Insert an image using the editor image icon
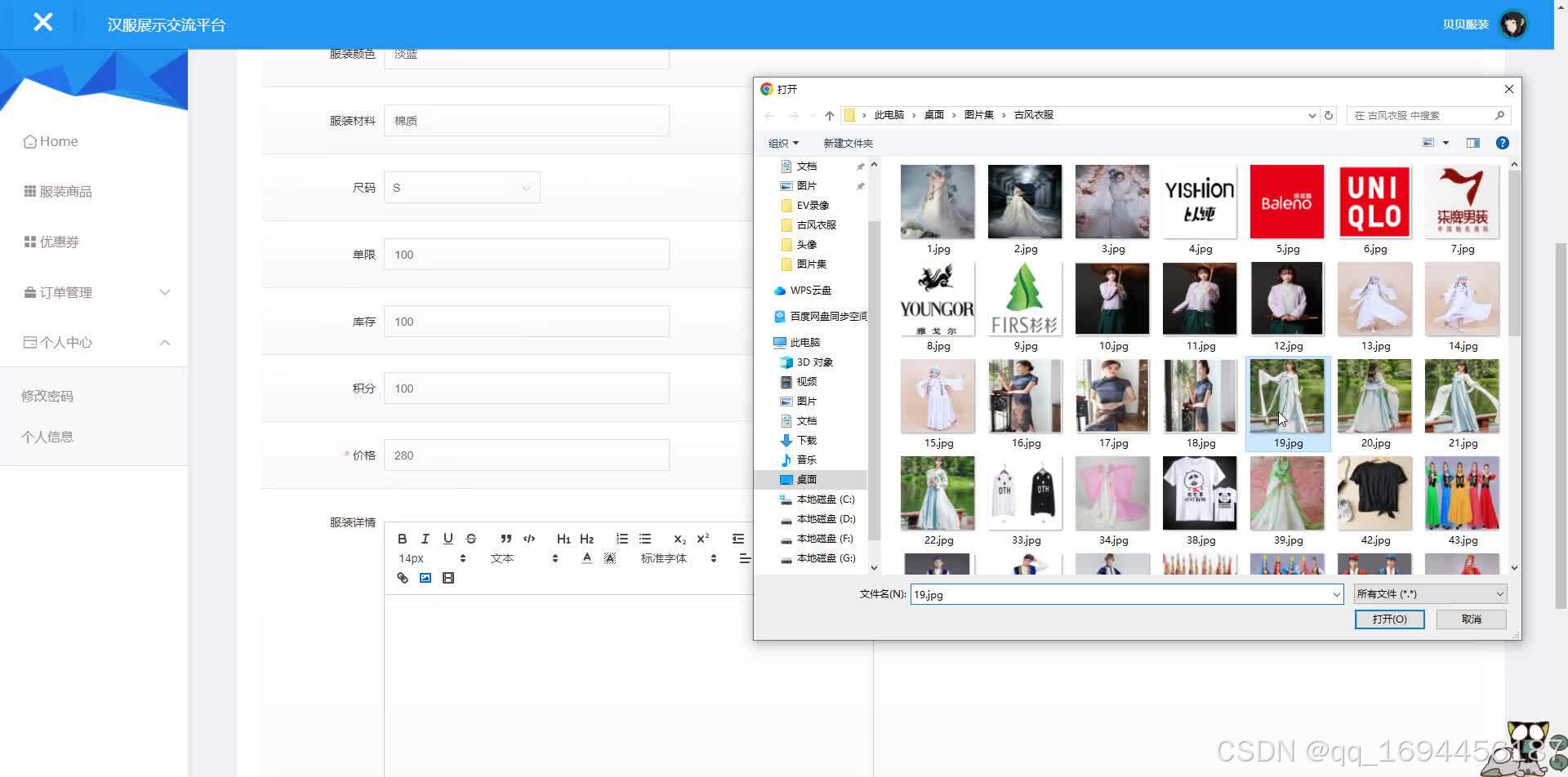The width and height of the screenshot is (1568, 777). point(425,578)
